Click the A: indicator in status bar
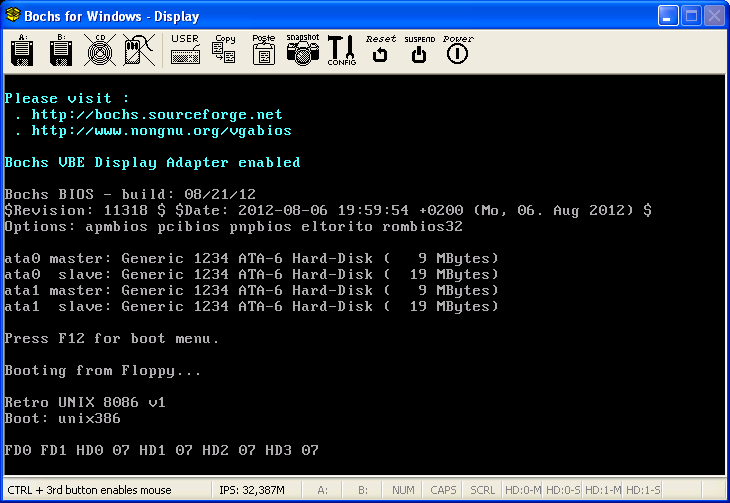 click(323, 490)
